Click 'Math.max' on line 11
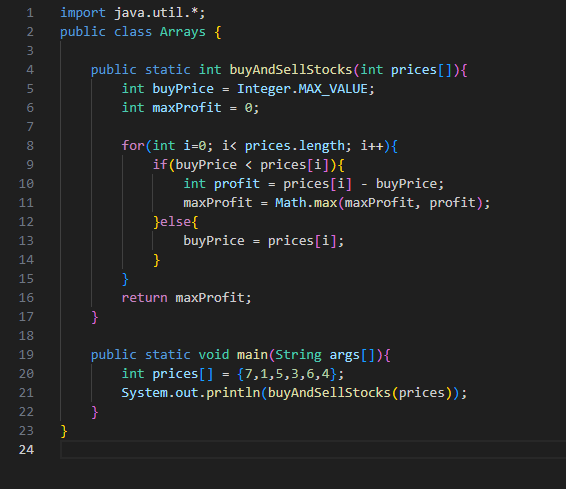 [x=306, y=203]
